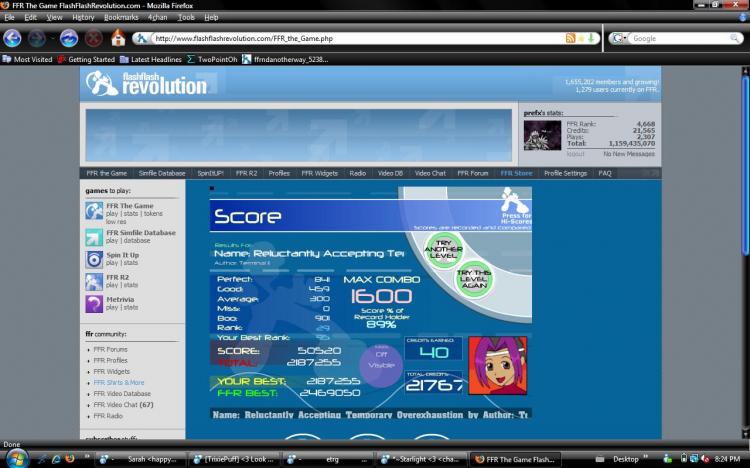Open the FFR Shirts & More link
Image resolution: width=750 pixels, height=468 pixels.
coord(119,382)
